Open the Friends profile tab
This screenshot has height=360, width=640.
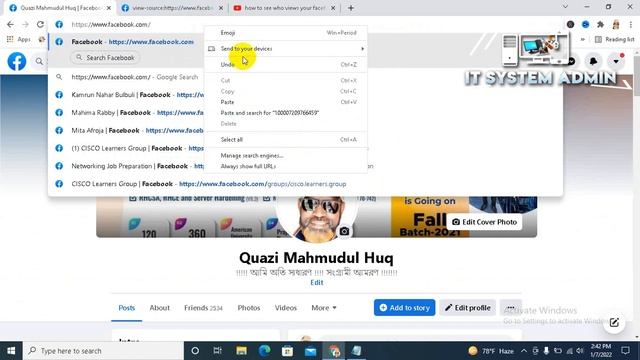(203, 308)
